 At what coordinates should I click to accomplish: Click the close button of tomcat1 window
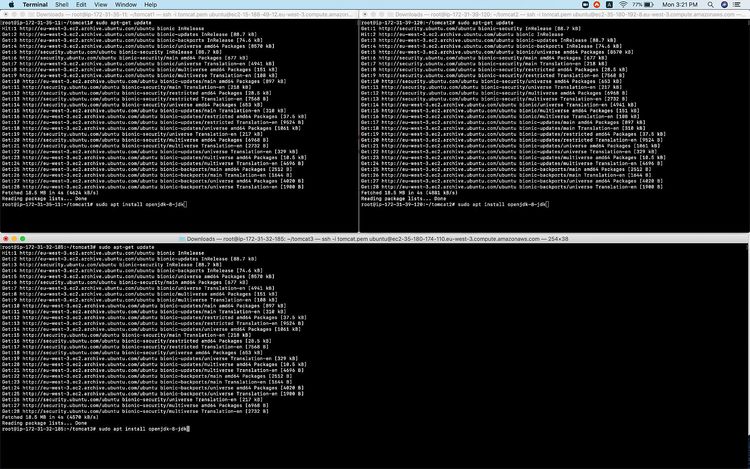pos(6,14)
